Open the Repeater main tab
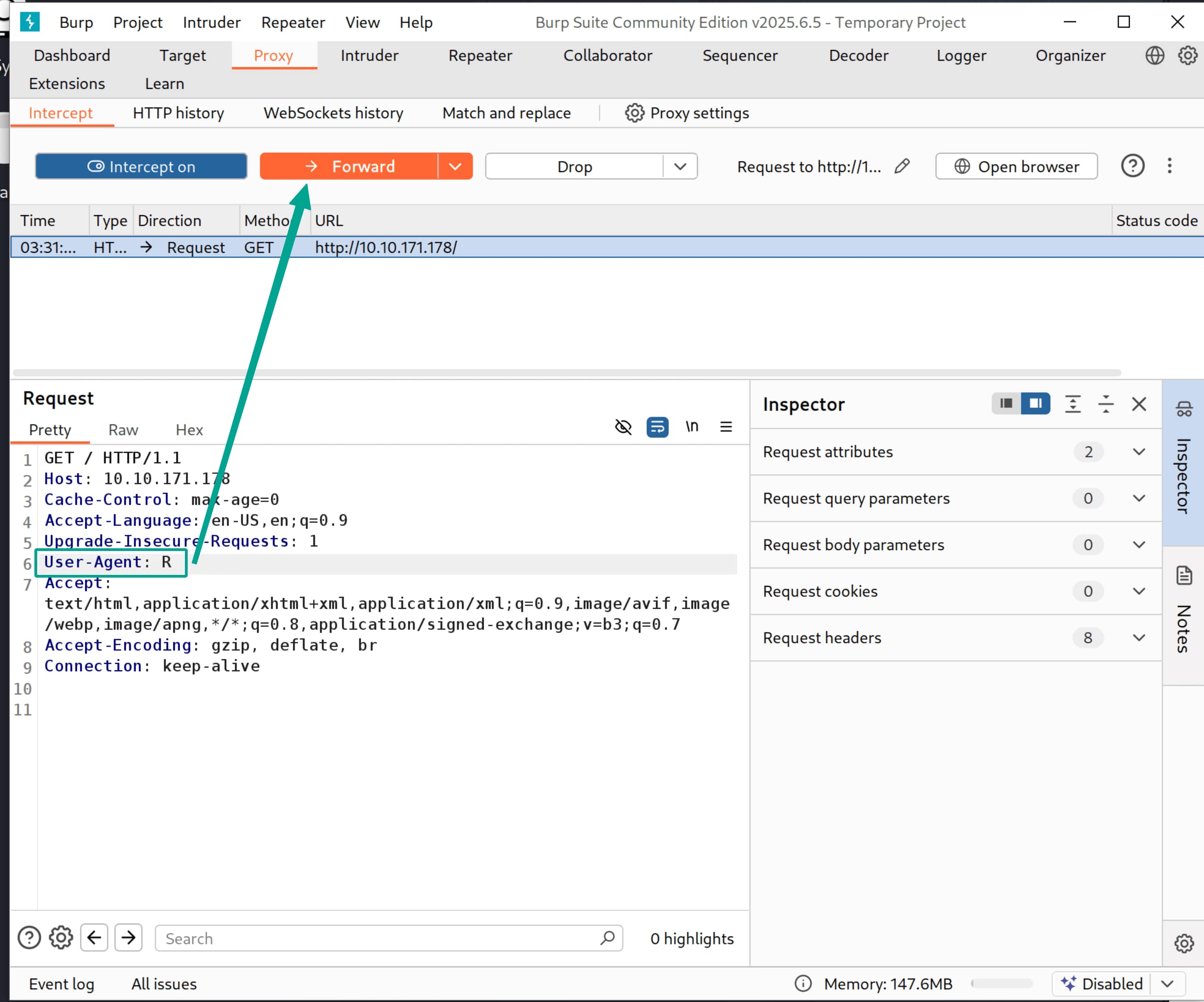The width and height of the screenshot is (1204, 1002). point(480,56)
